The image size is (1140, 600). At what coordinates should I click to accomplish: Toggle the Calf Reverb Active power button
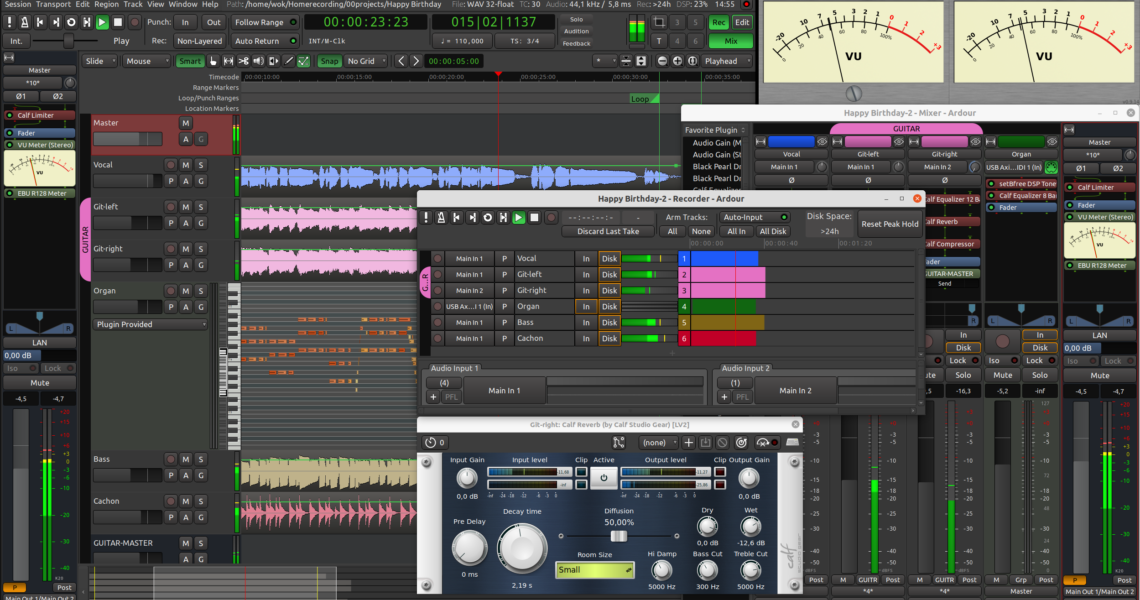coord(603,479)
